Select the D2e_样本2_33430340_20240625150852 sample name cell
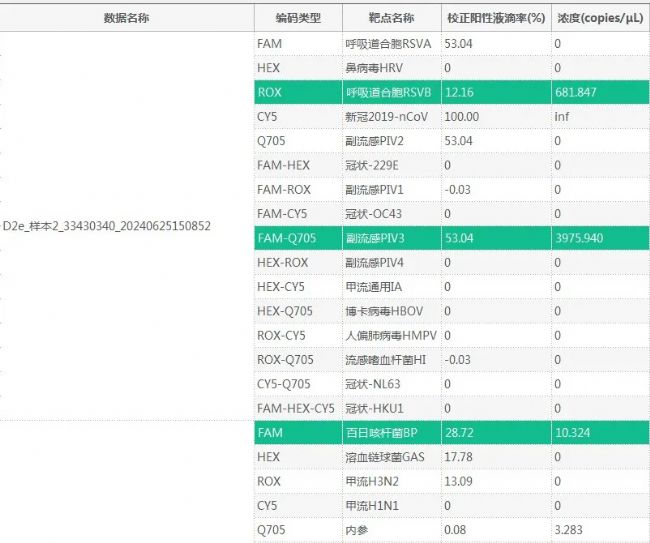The height and width of the screenshot is (543, 650). [107, 226]
